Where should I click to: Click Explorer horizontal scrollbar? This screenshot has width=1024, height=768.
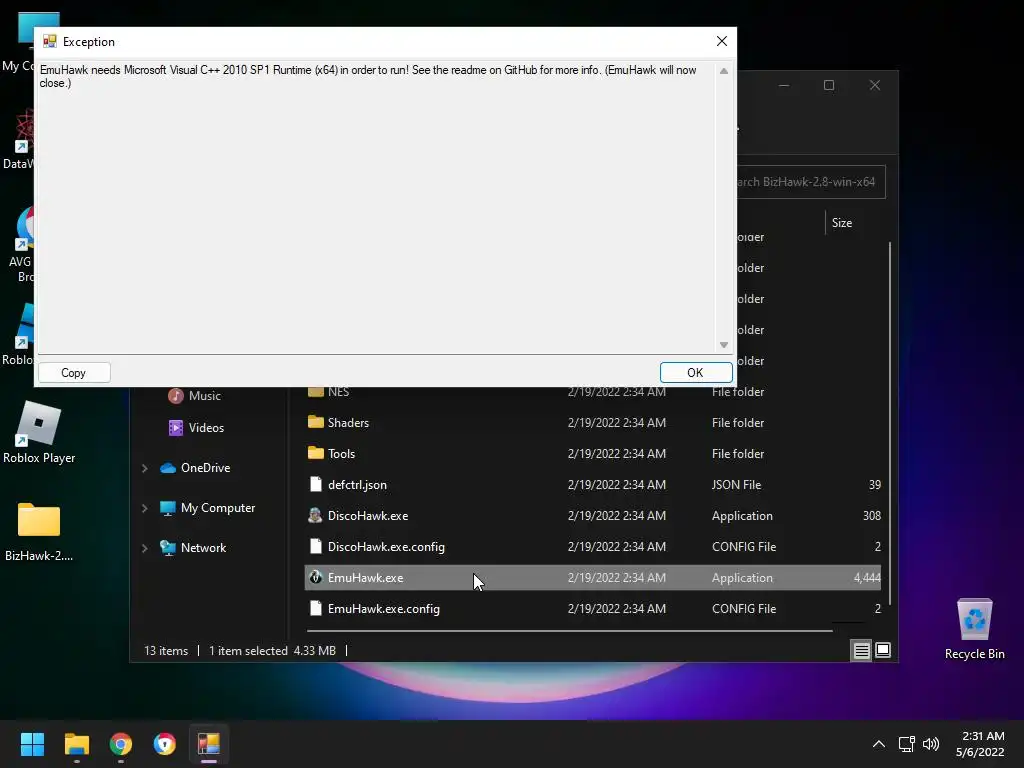pyautogui.click(x=569, y=631)
